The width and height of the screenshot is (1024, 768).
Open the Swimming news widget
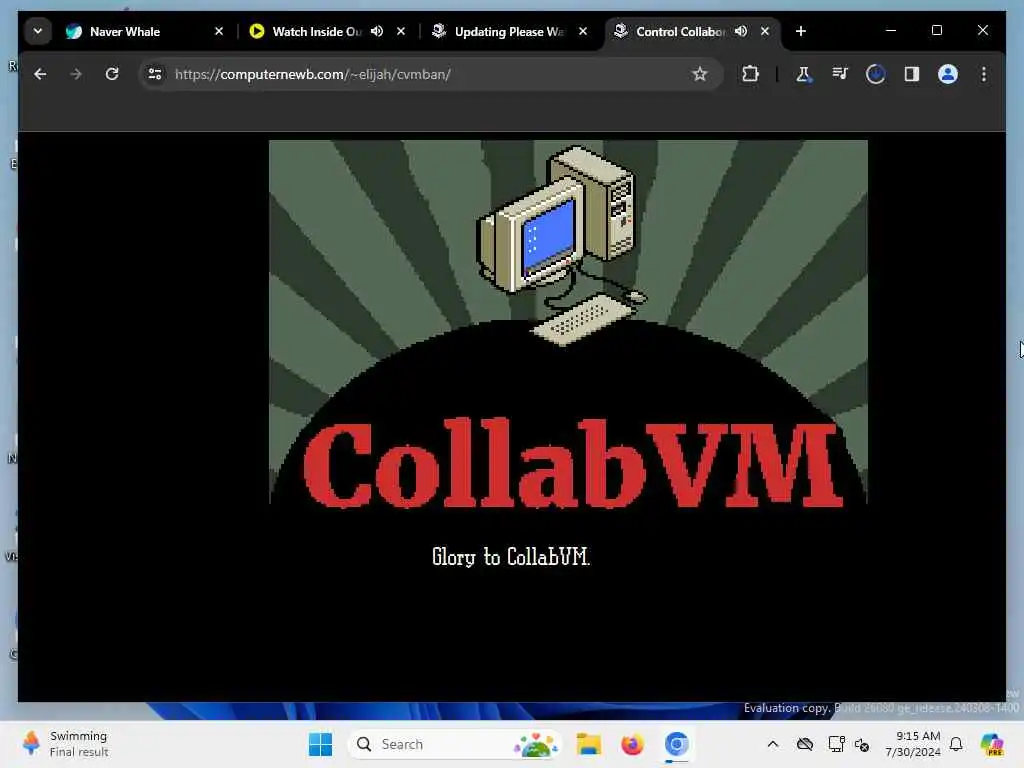(x=65, y=744)
